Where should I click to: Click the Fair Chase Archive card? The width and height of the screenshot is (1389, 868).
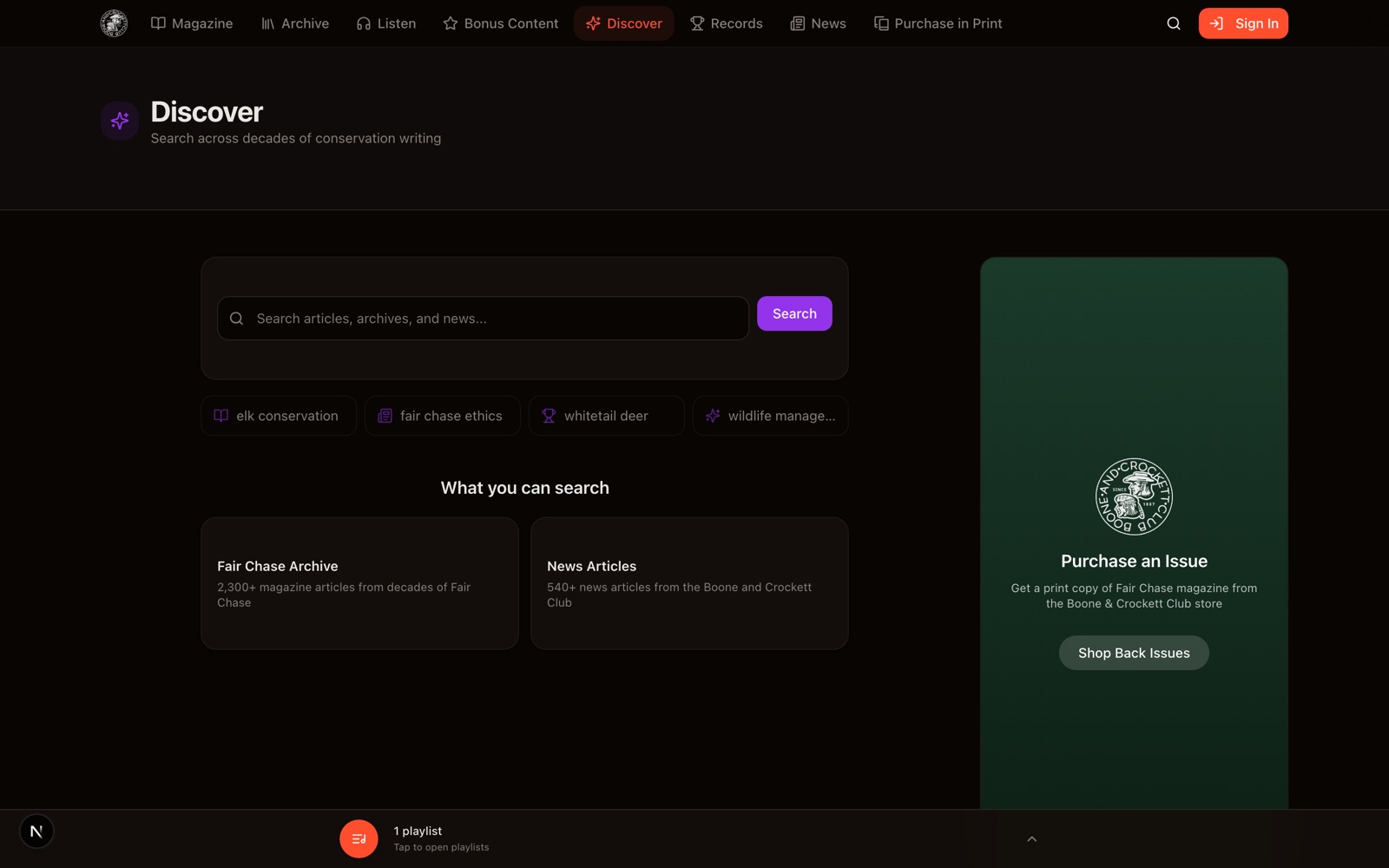pyautogui.click(x=359, y=583)
